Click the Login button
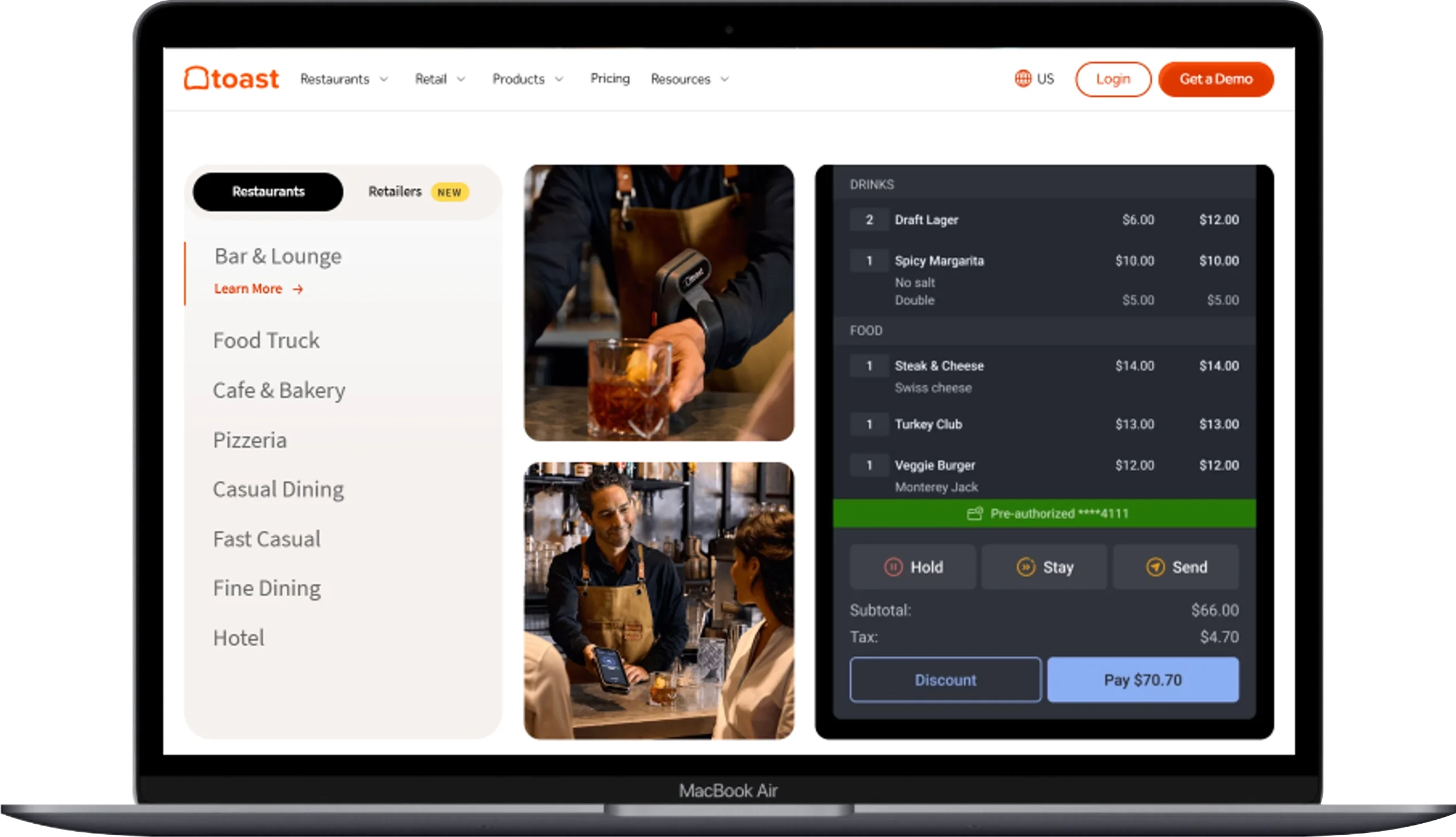Screen dimensions: 1456x837 click(1113, 79)
